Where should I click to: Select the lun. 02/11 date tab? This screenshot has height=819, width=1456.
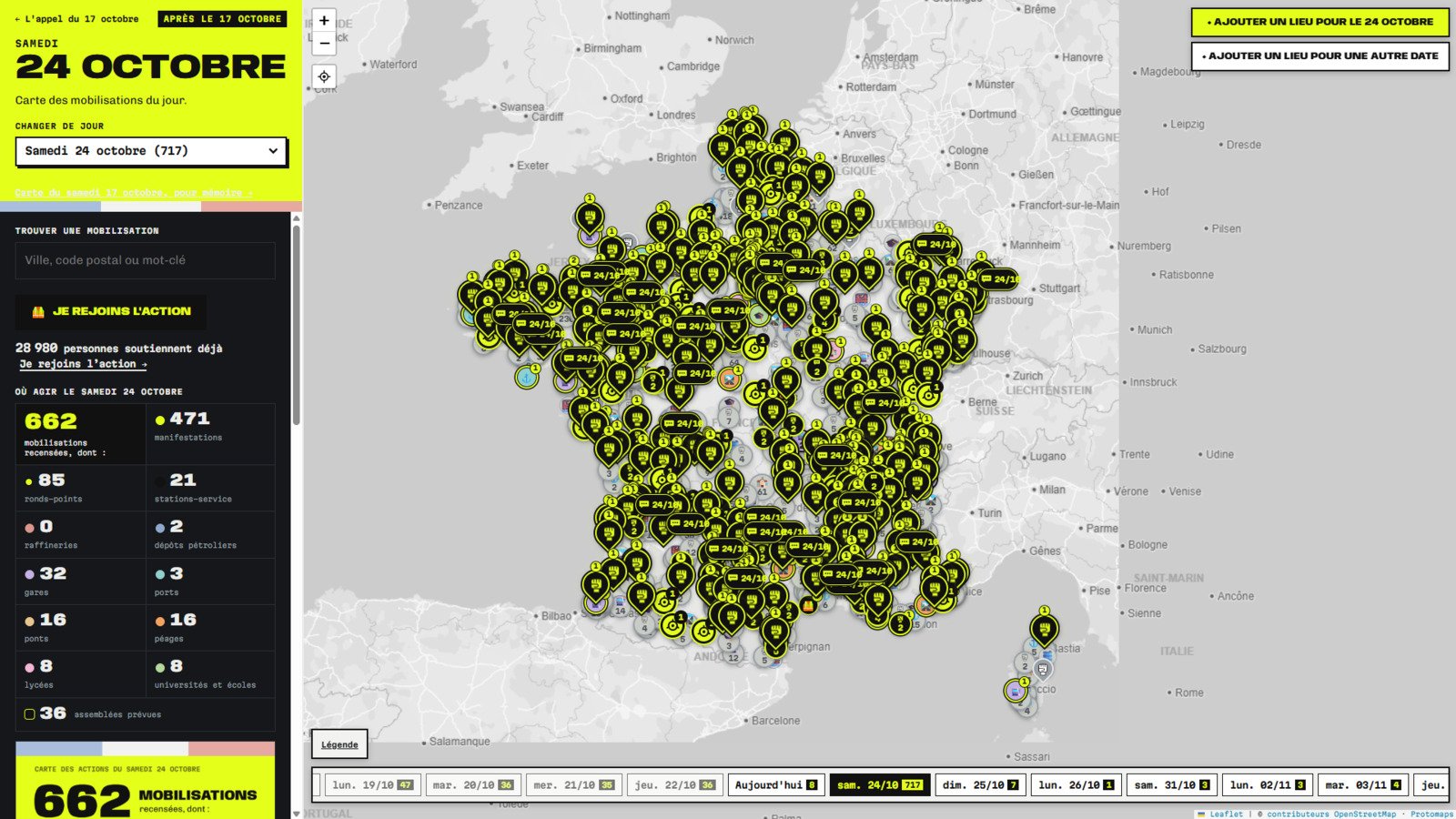[x=1267, y=784]
